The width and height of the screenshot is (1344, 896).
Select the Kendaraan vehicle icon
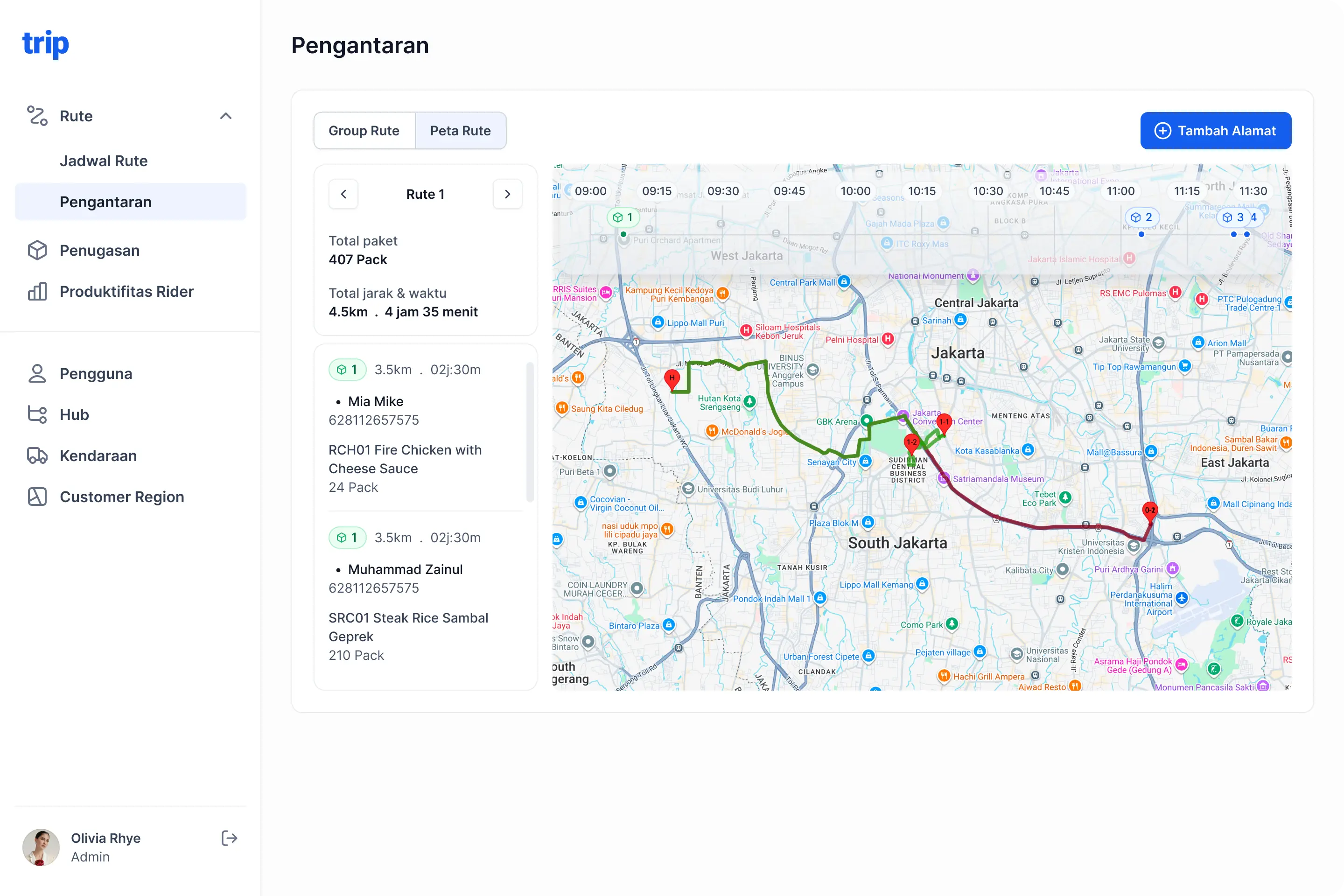pyautogui.click(x=38, y=455)
